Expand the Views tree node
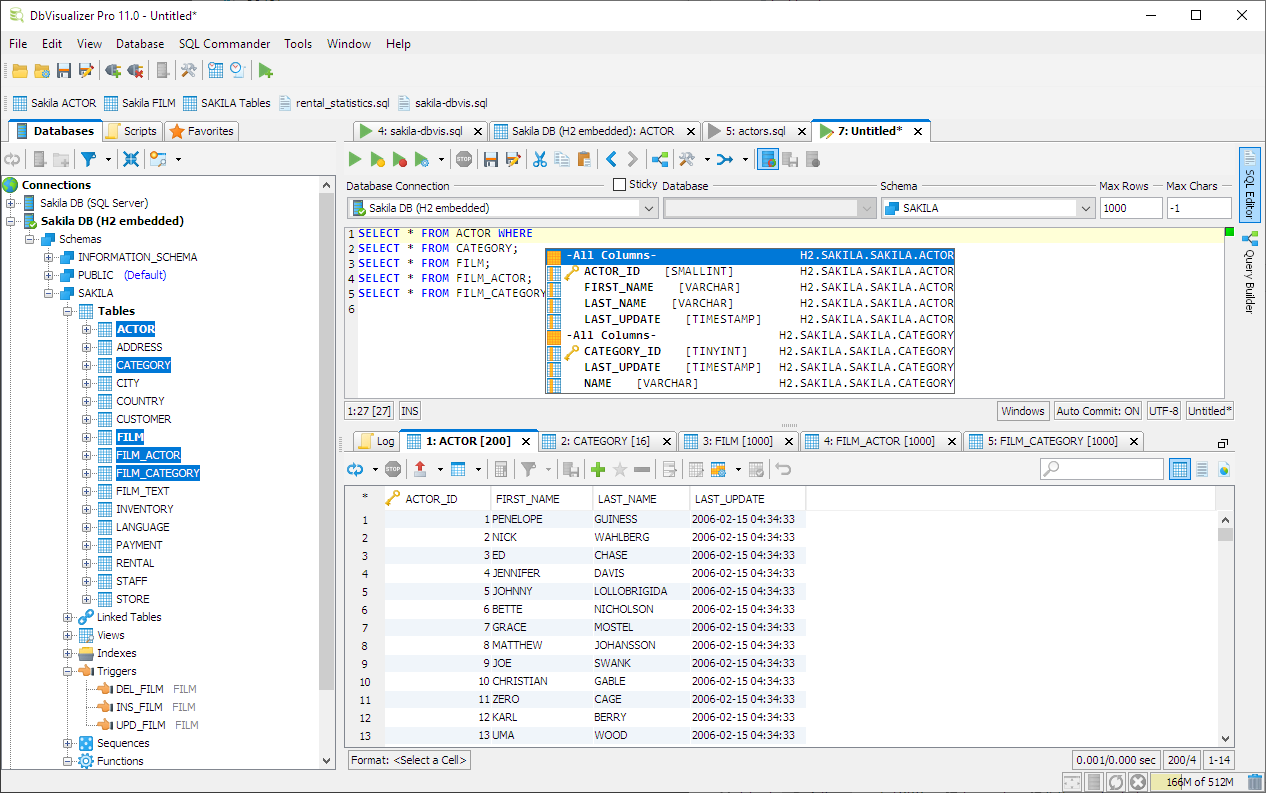The image size is (1266, 793). click(68, 635)
